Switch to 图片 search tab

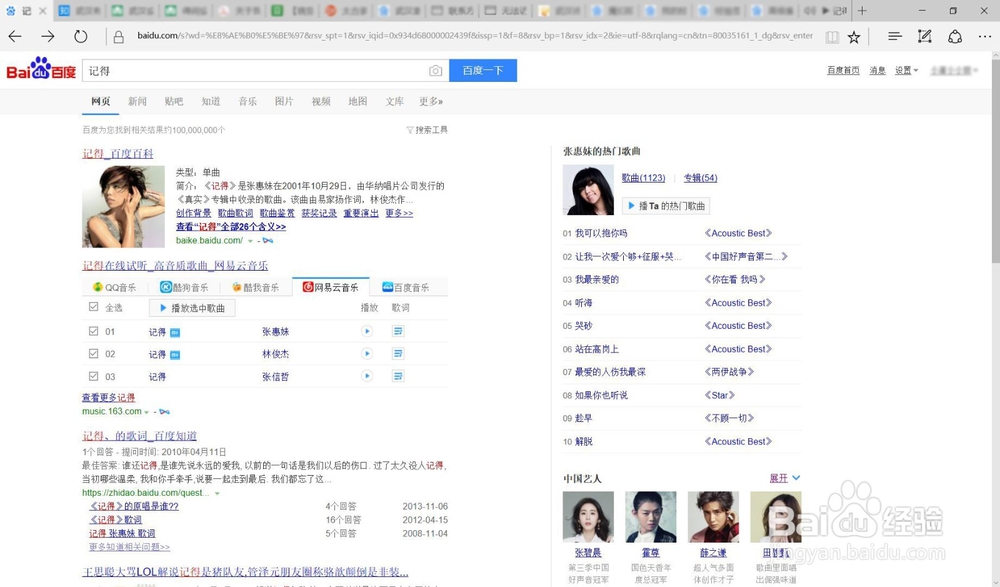[284, 101]
